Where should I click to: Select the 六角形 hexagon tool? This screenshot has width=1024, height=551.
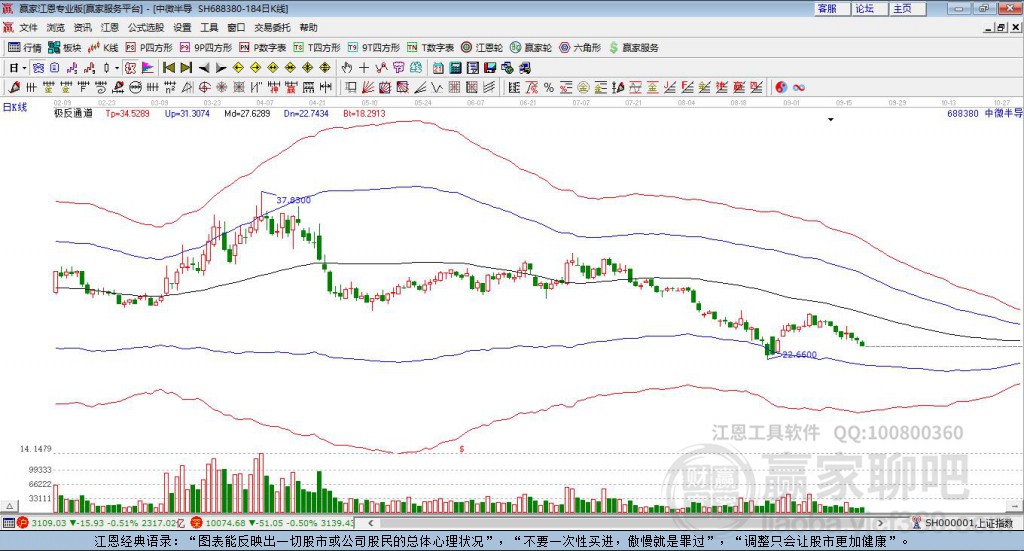click(x=580, y=48)
